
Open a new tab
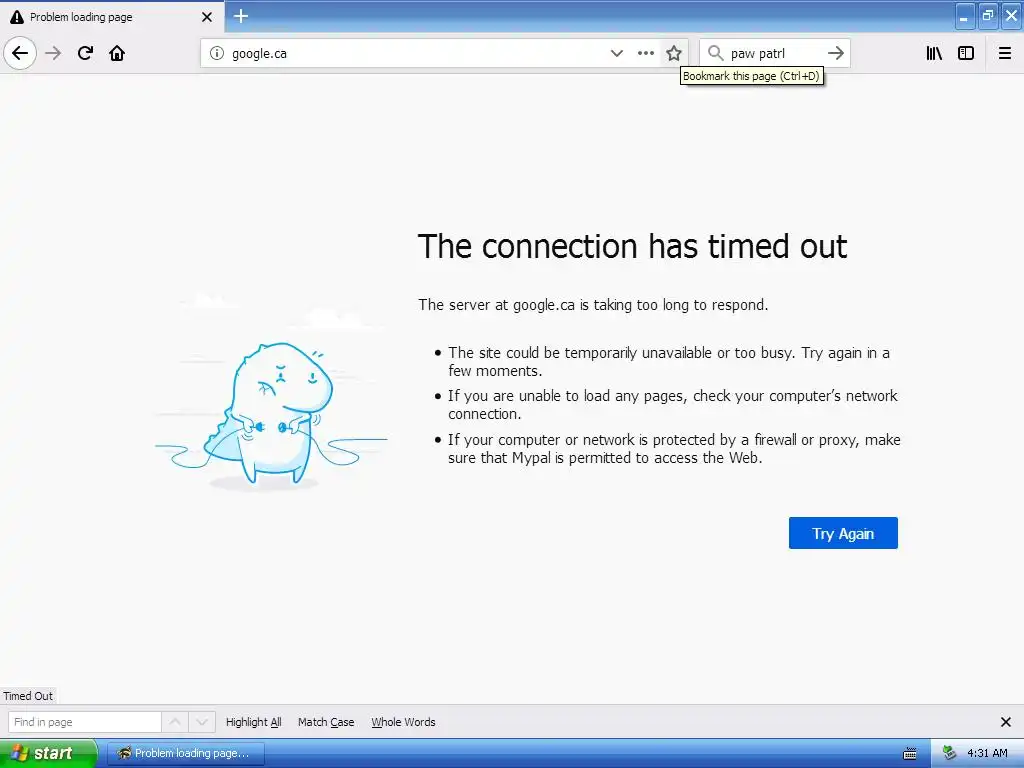tap(241, 16)
